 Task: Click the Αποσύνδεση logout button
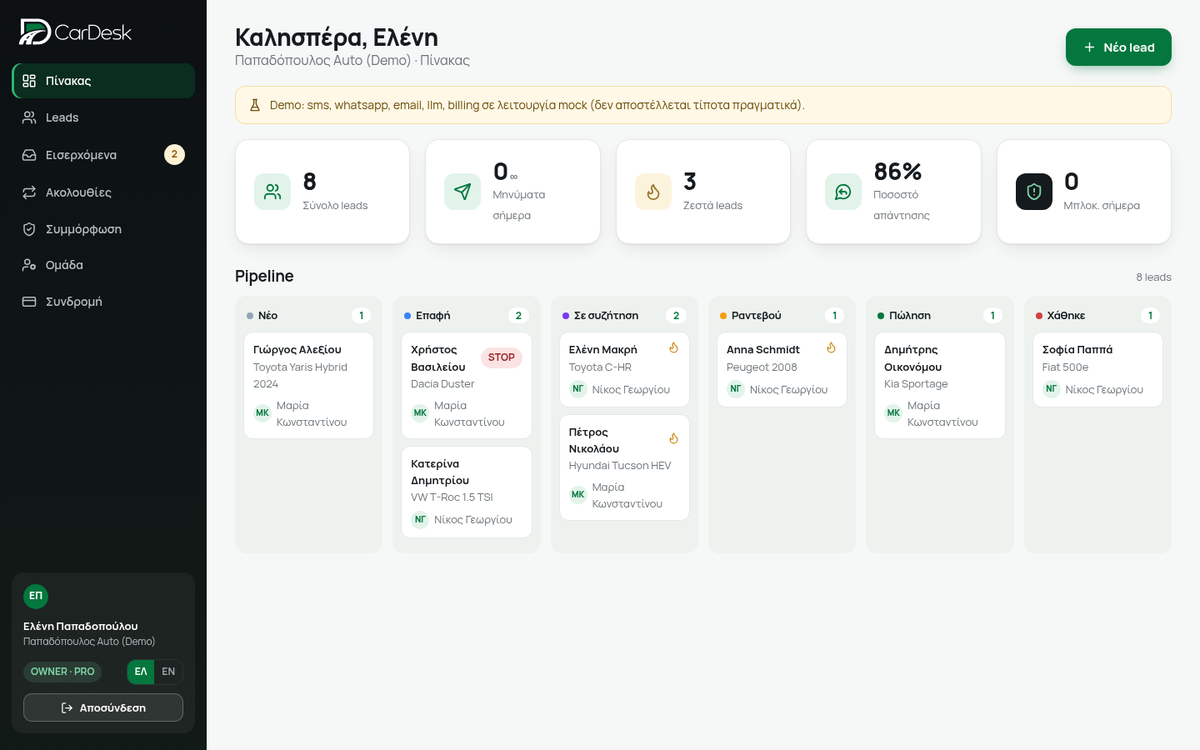(103, 708)
